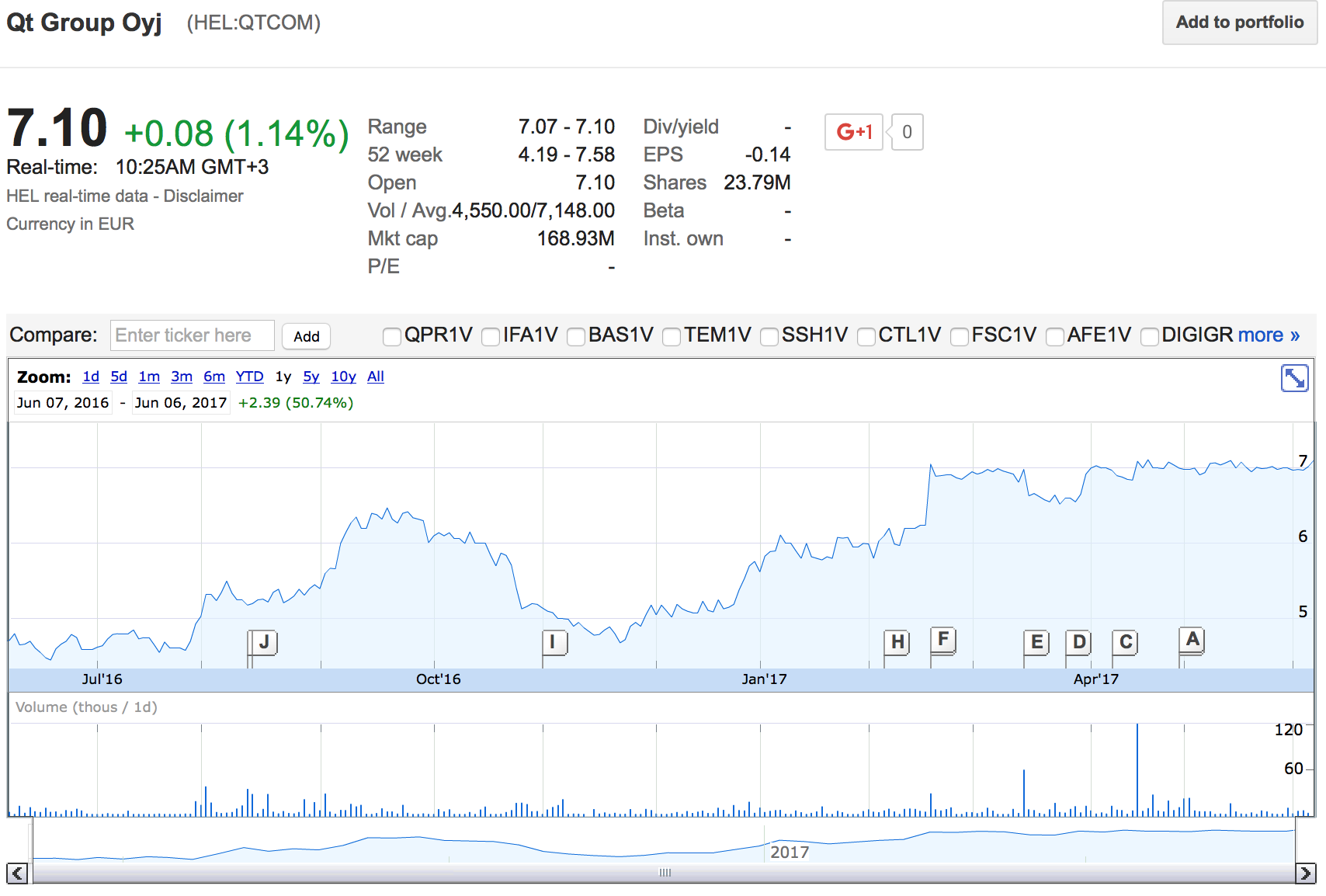The width and height of the screenshot is (1326, 896).
Task: Click the Jan'17 axis label
Action: click(x=764, y=679)
